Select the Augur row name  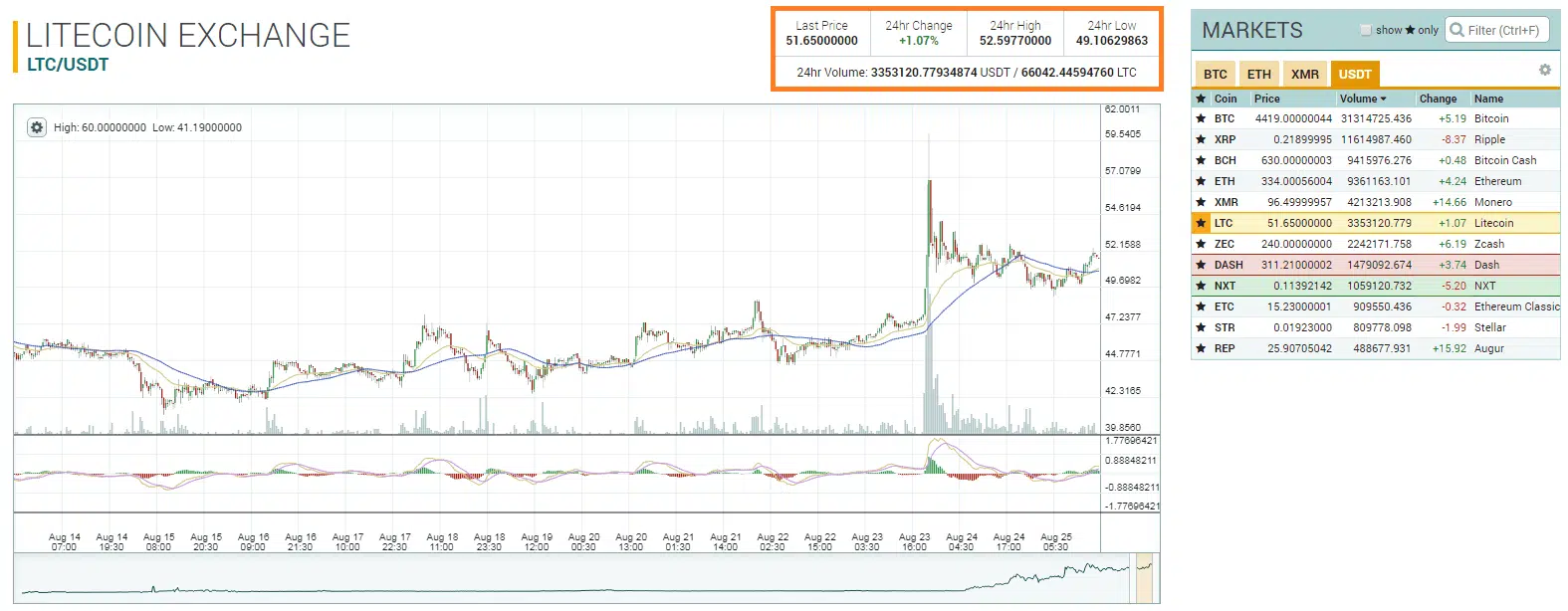coord(1489,348)
